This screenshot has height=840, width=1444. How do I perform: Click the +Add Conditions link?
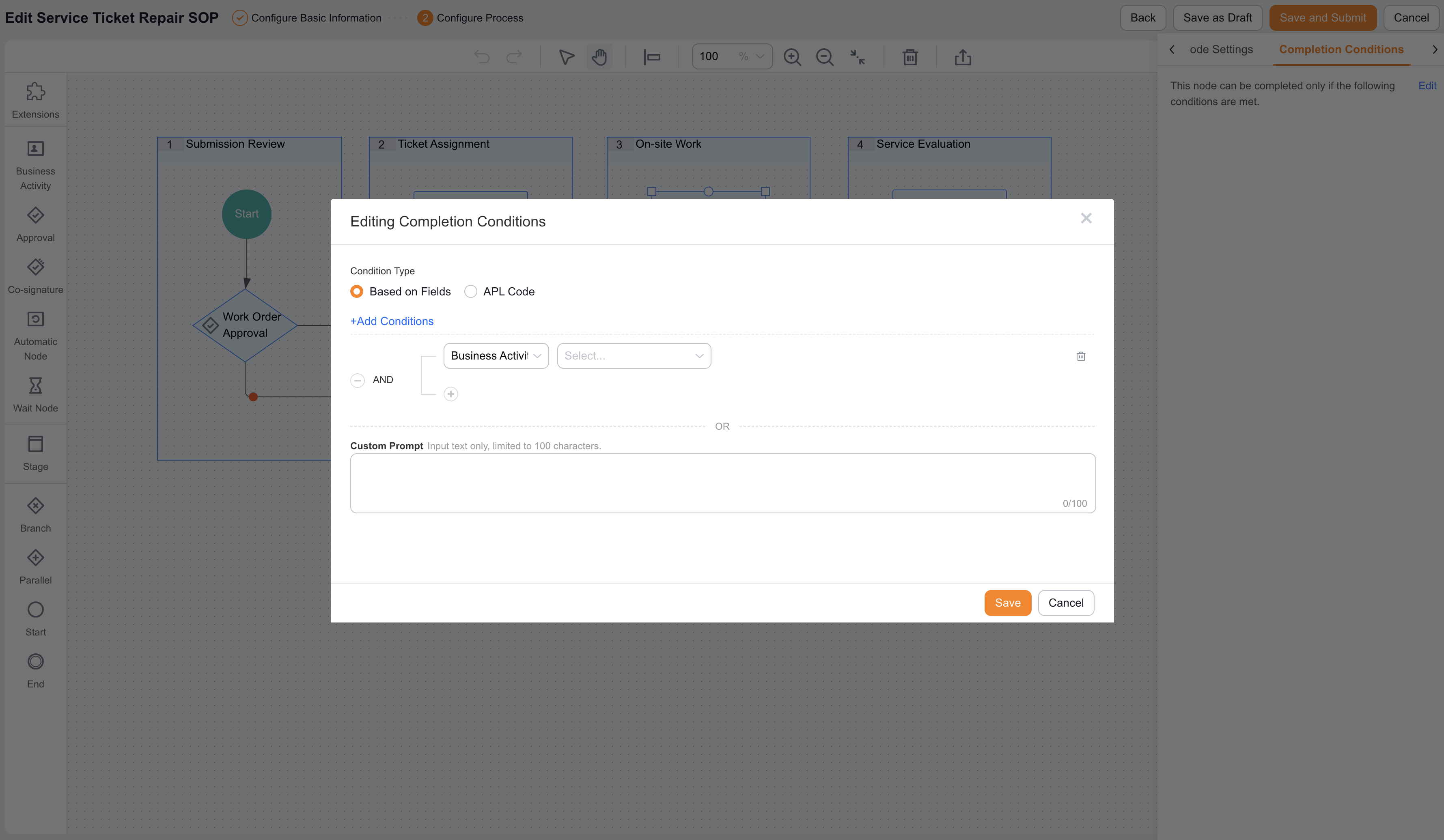click(x=392, y=321)
